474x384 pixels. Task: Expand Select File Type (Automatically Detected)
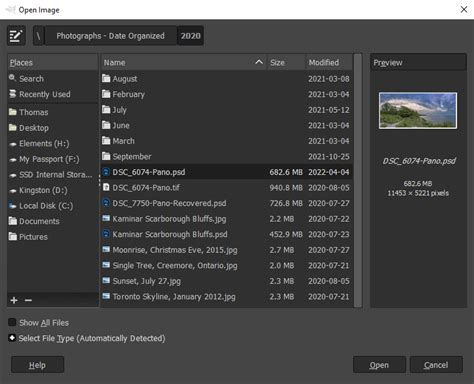(12, 338)
